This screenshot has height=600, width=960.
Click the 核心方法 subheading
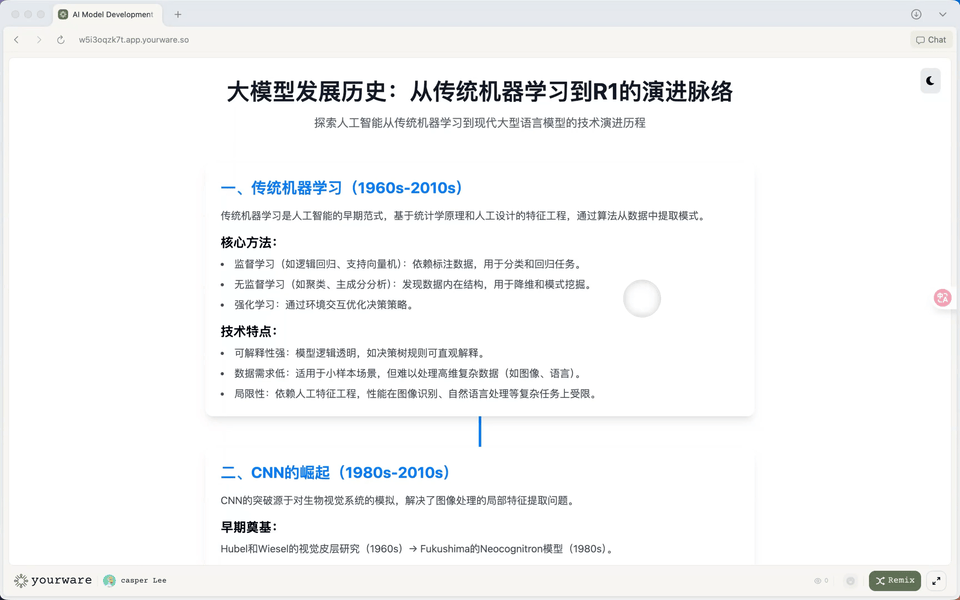[249, 242]
